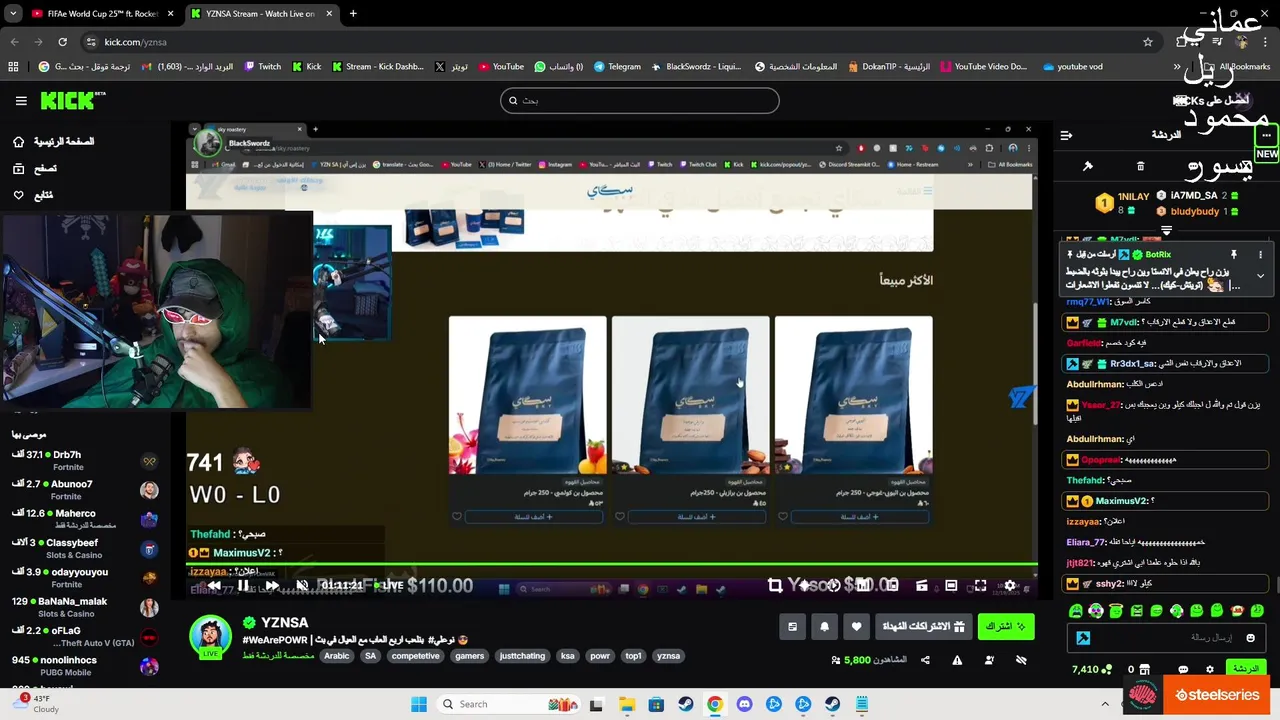Click the Gift Subscriptions button

click(923, 627)
